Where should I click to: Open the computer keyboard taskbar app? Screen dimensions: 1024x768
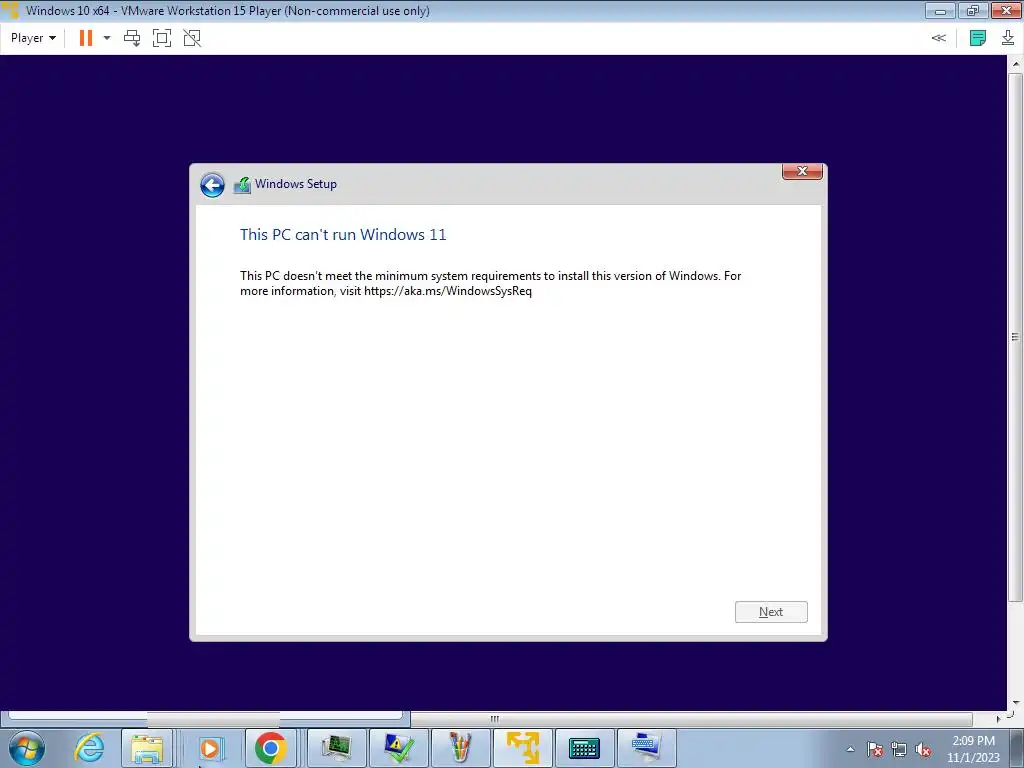coord(647,748)
